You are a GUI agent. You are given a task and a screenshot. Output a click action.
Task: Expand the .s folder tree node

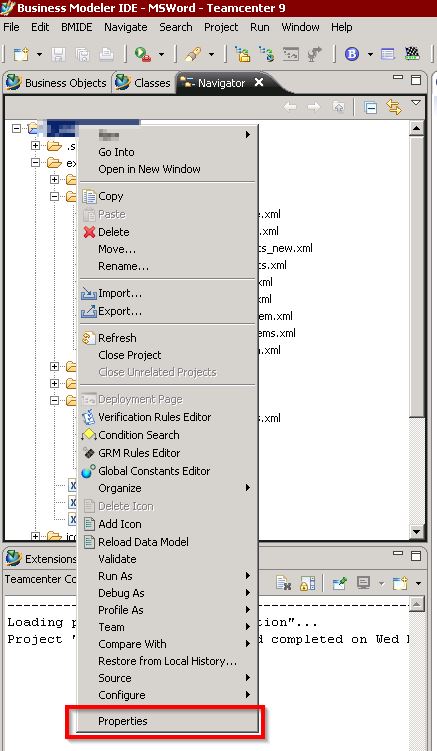(35, 145)
